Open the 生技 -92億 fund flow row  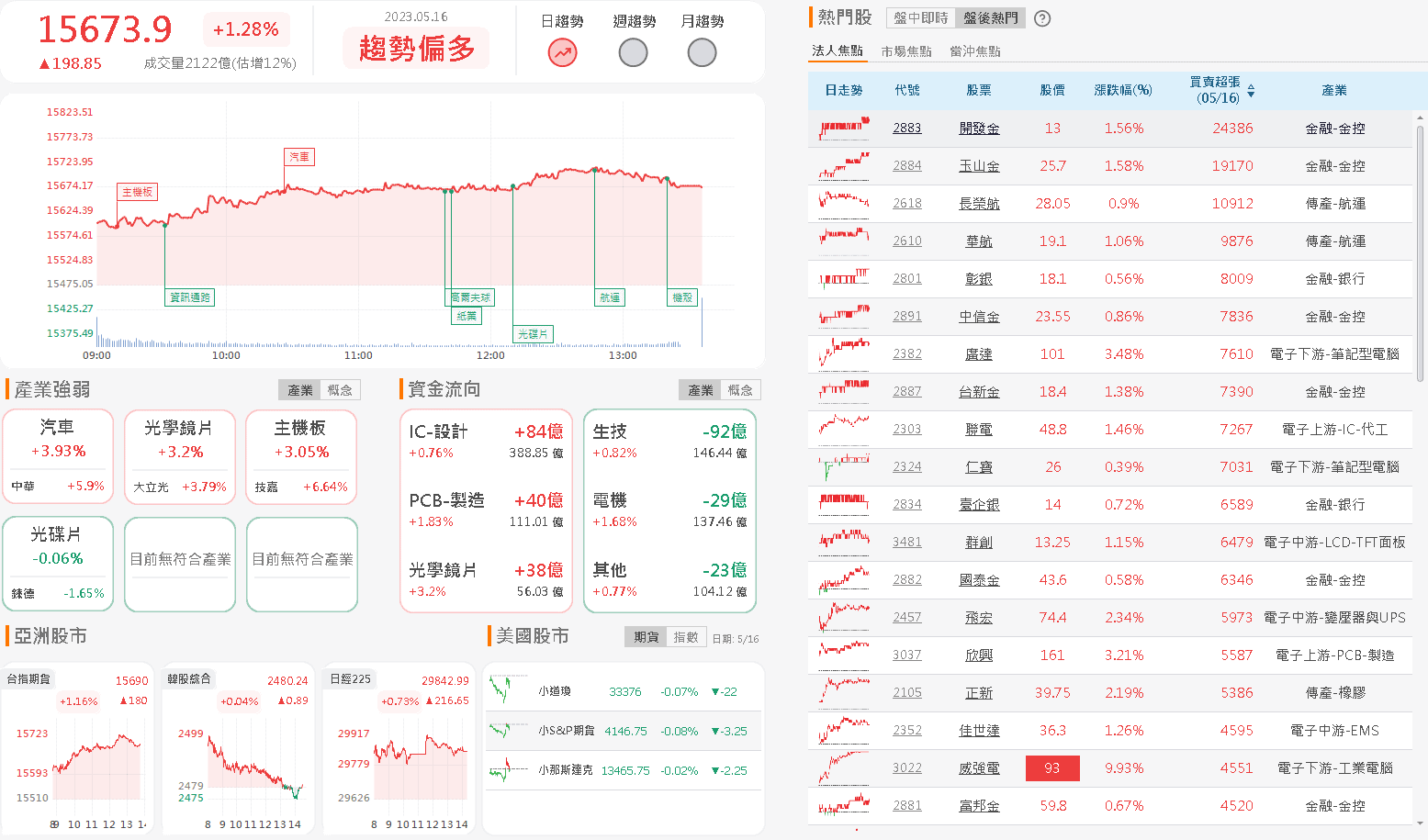pyautogui.click(x=669, y=441)
